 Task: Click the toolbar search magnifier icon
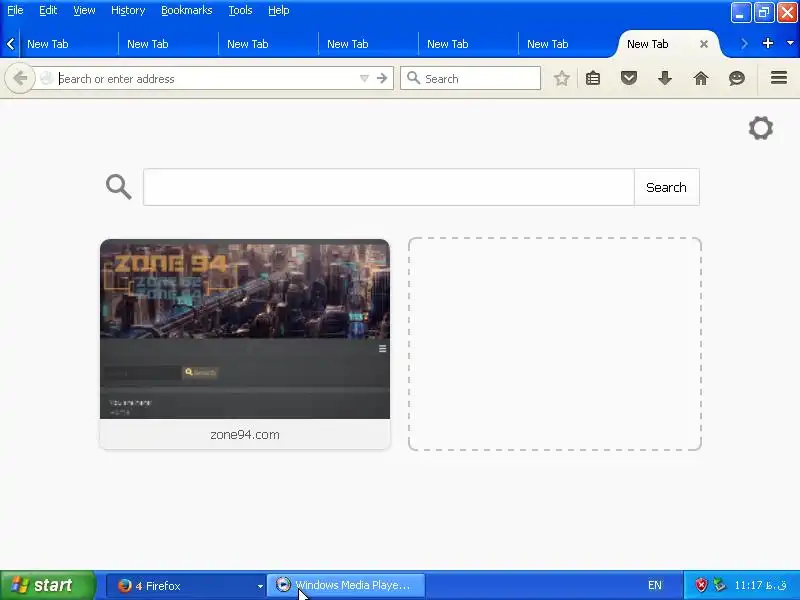pos(413,78)
